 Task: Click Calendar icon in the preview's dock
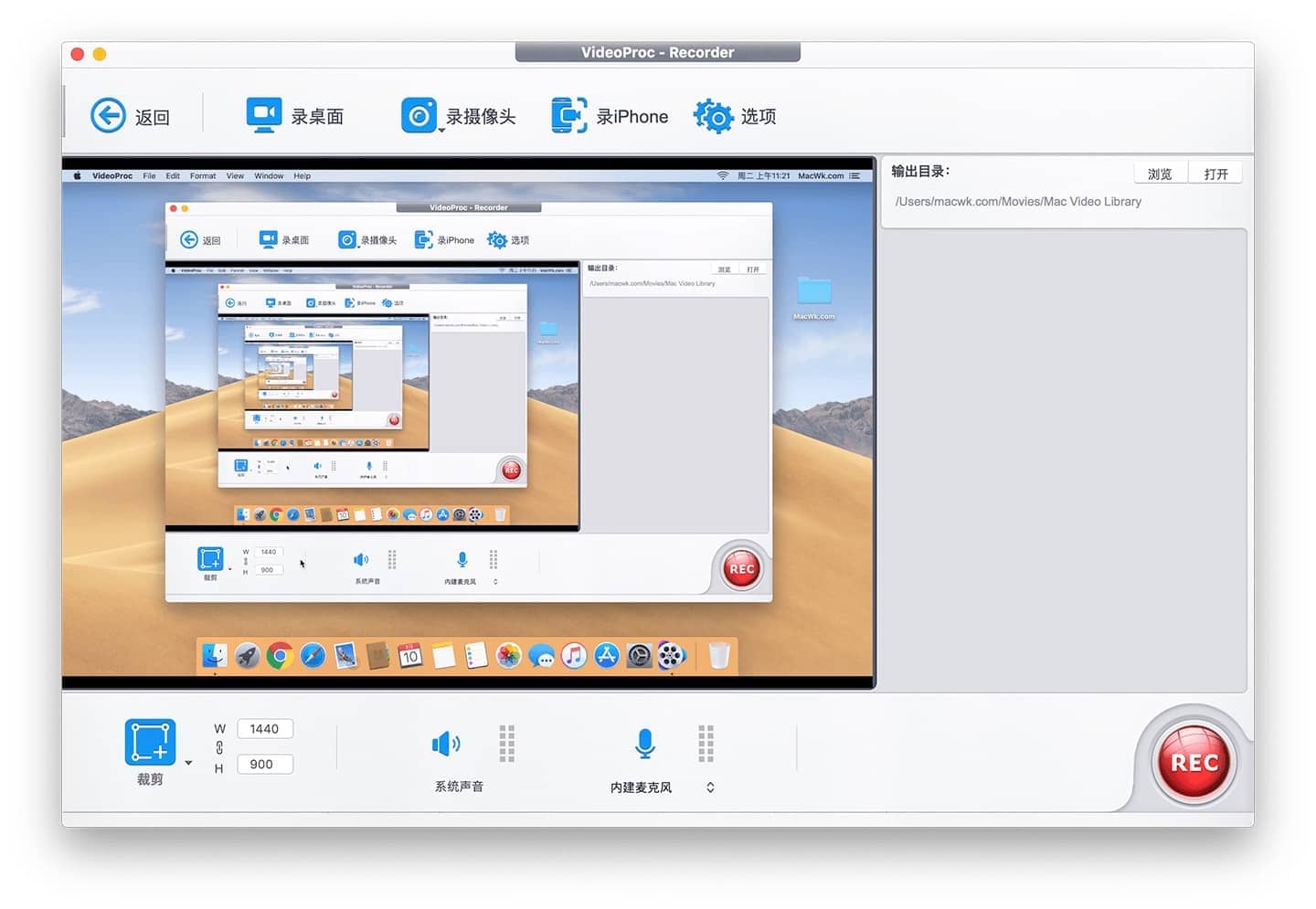[410, 655]
